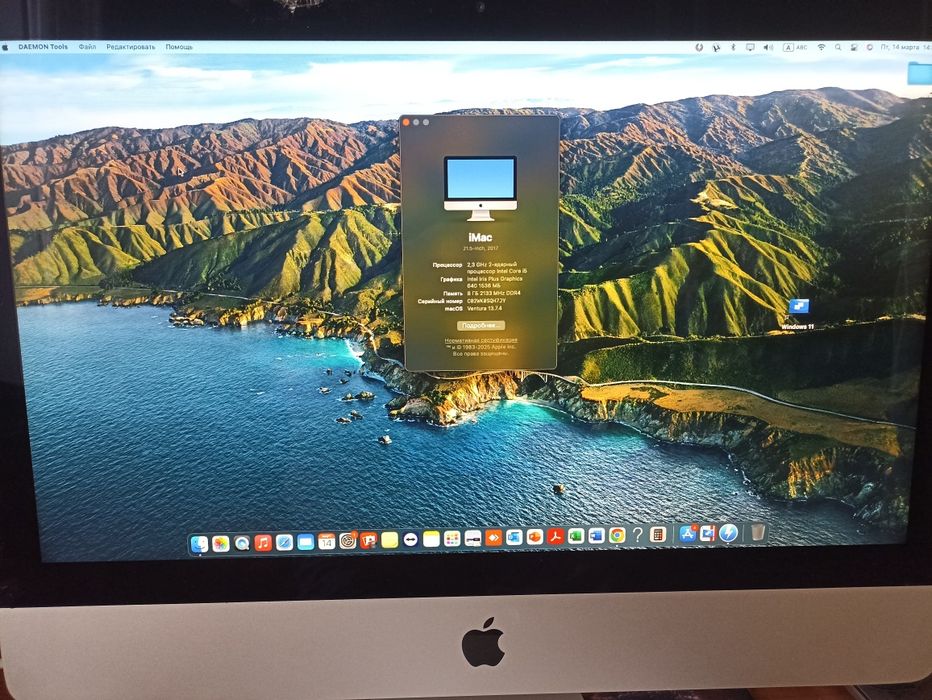
Task: Click the Intel Iris Plus Graphics text
Action: pyautogui.click(x=495, y=279)
